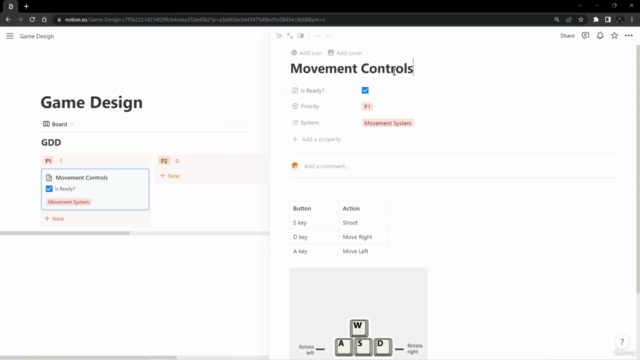Image resolution: width=640 pixels, height=360 pixels.
Task: Go to browser home page
Action: click(44, 19)
